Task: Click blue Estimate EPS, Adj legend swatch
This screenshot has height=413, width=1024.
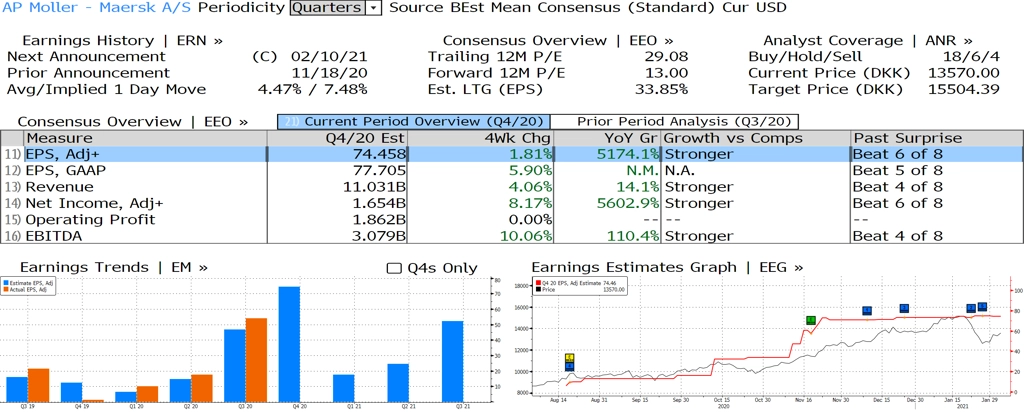Action: click(6, 282)
